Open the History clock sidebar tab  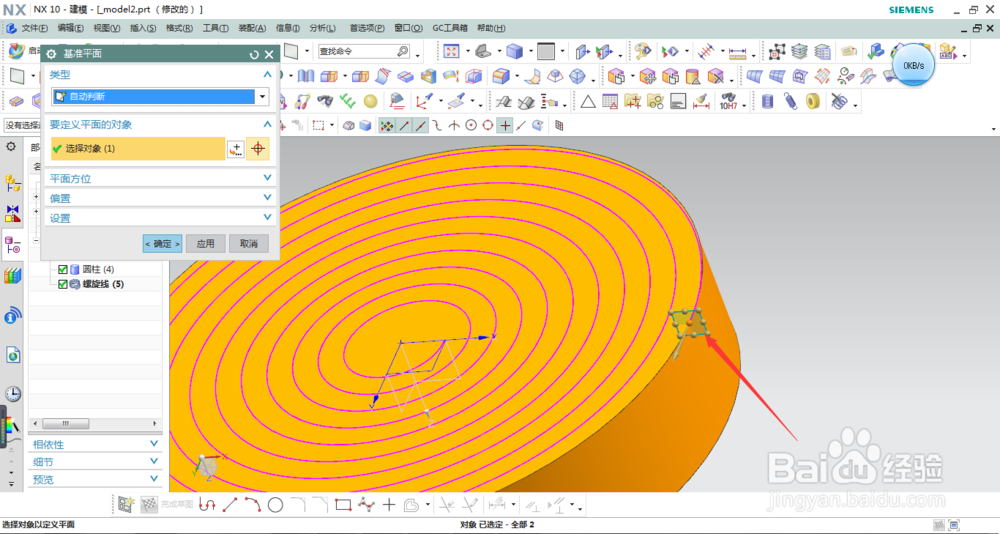tap(12, 394)
